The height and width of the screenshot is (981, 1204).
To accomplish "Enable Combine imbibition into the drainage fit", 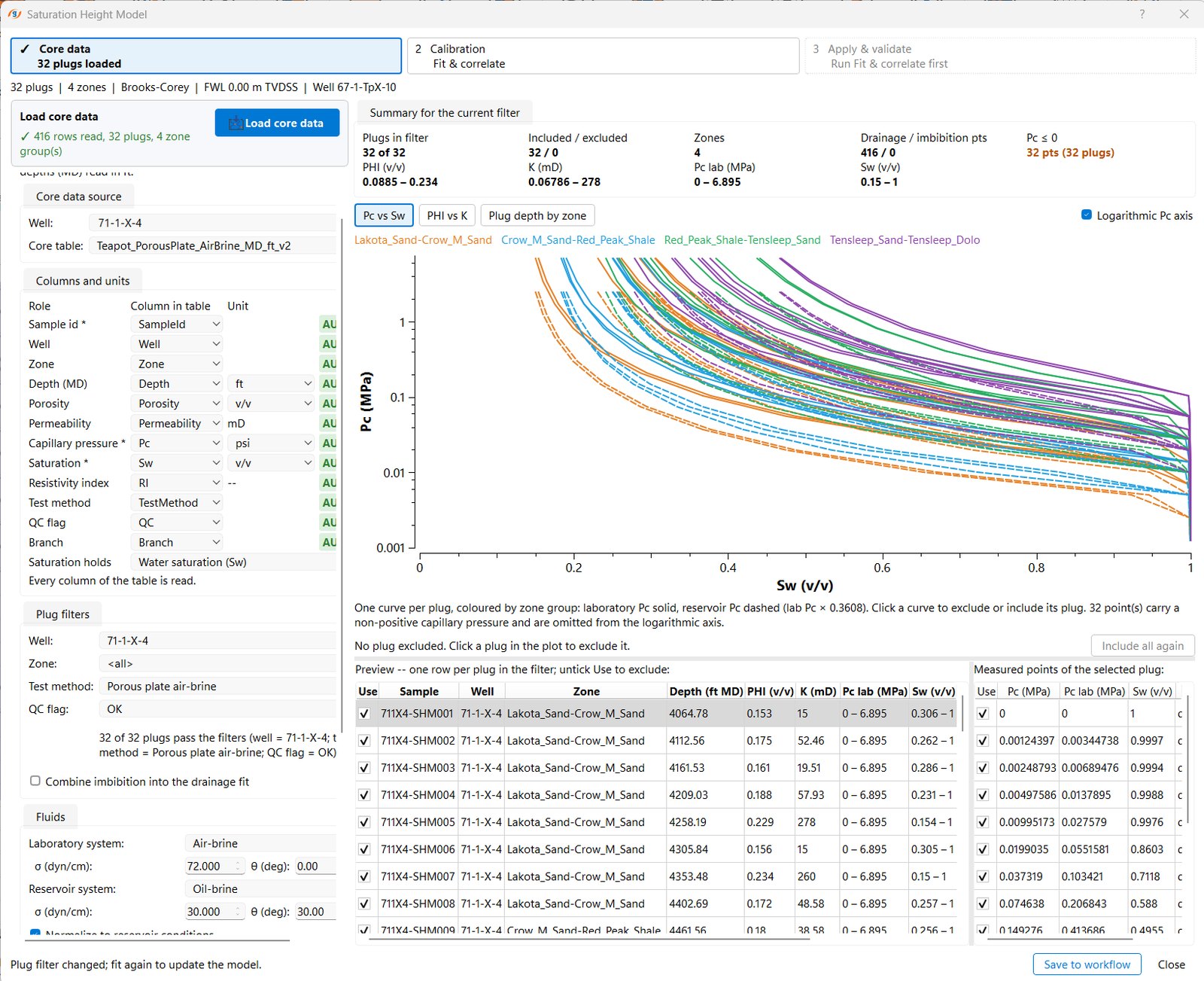I will pos(35,781).
